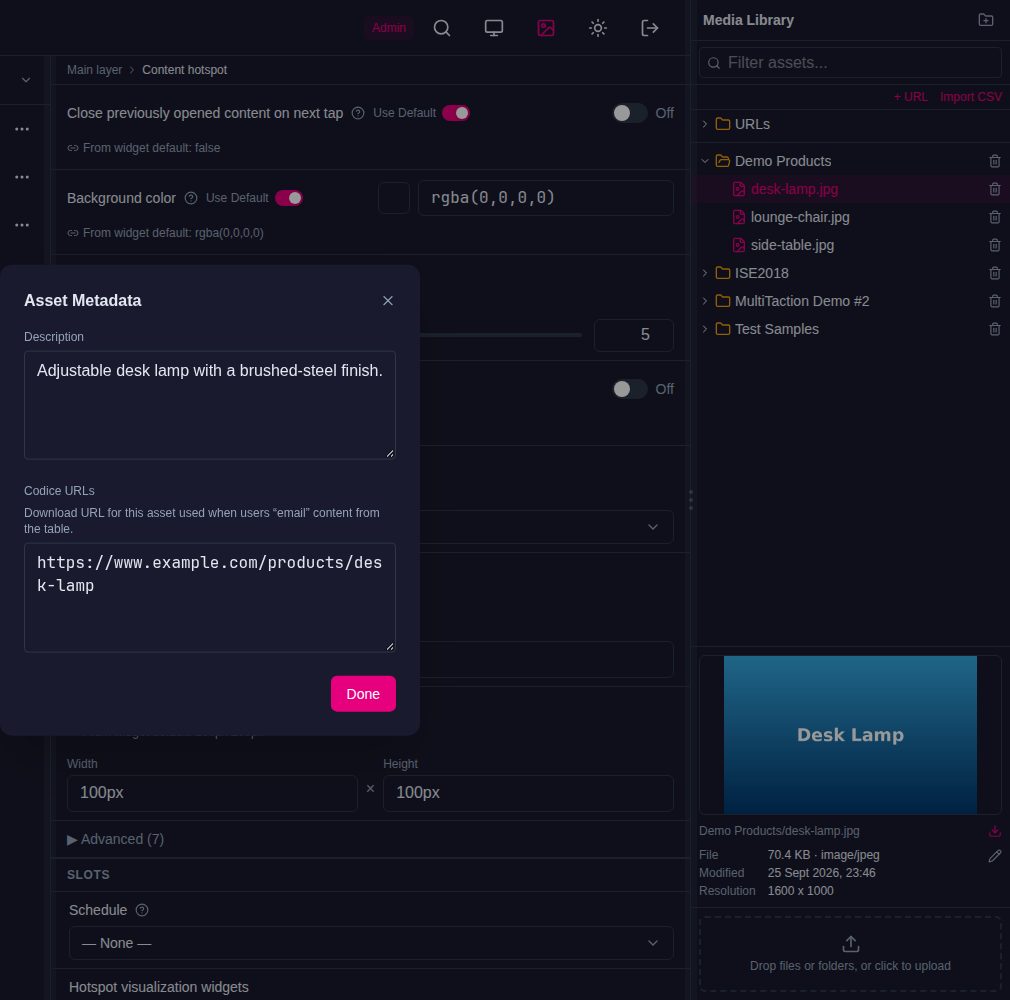
Task: Delete side-table.jpg asset
Action: click(995, 245)
